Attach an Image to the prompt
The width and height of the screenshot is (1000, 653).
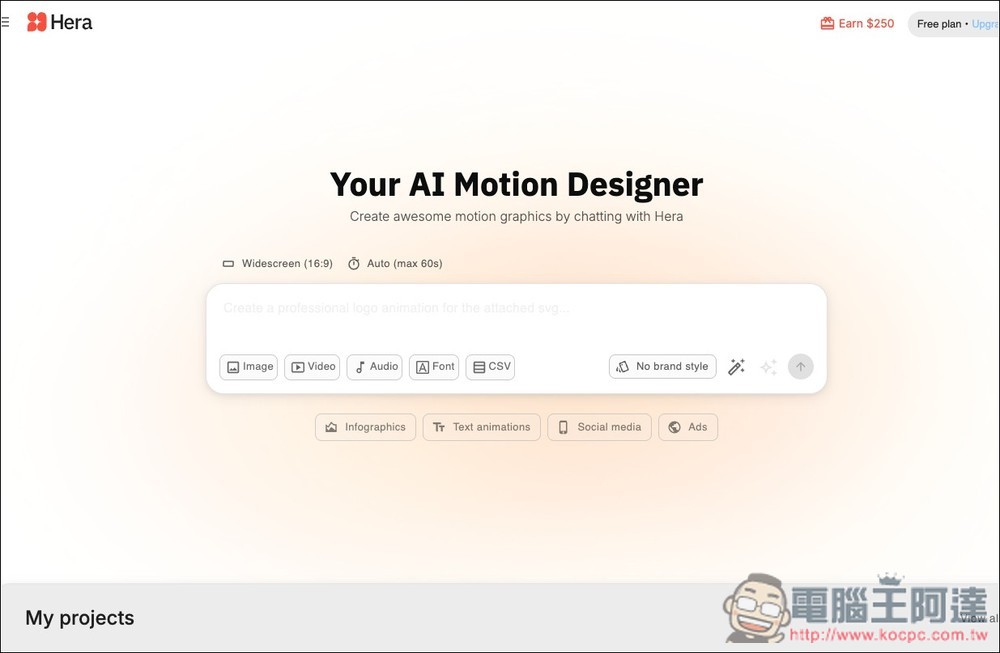(x=249, y=367)
